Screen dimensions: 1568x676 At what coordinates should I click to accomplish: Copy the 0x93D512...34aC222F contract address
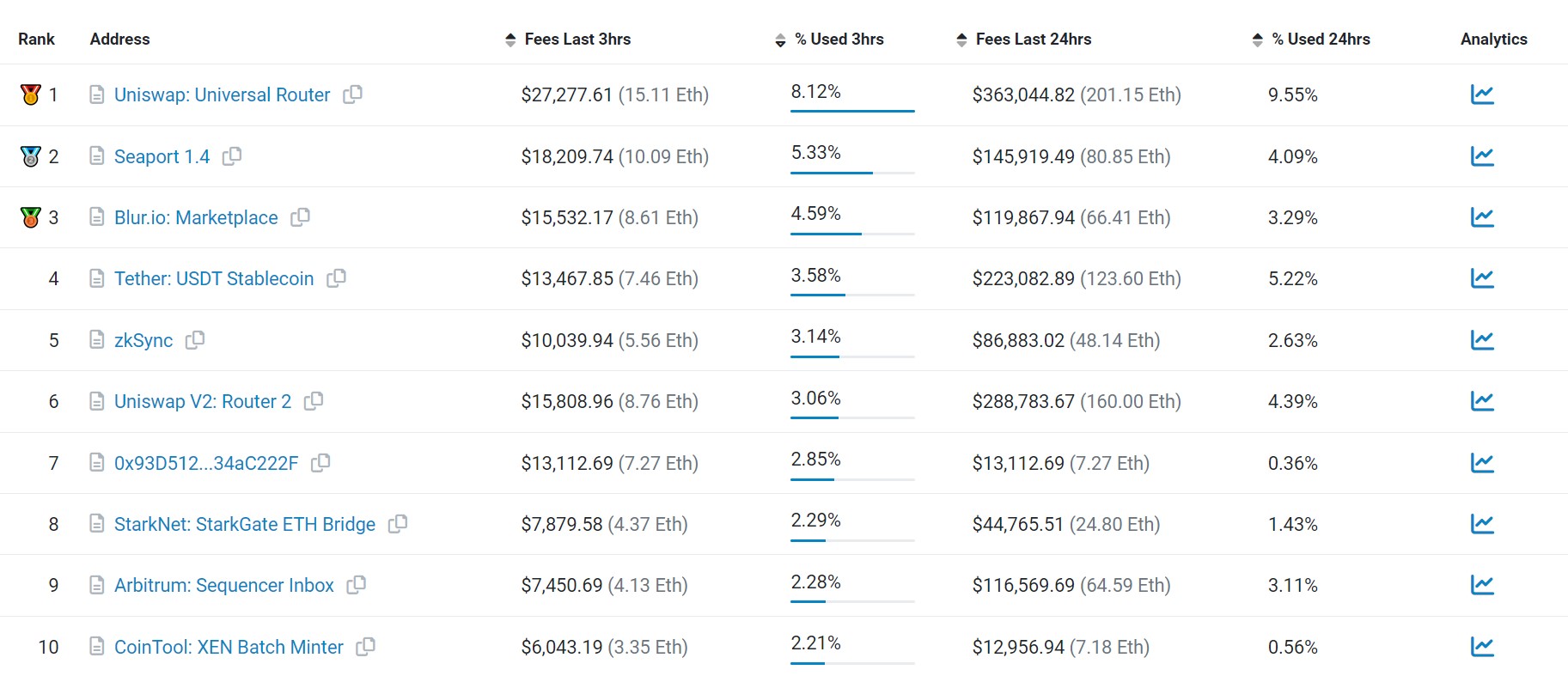click(320, 463)
